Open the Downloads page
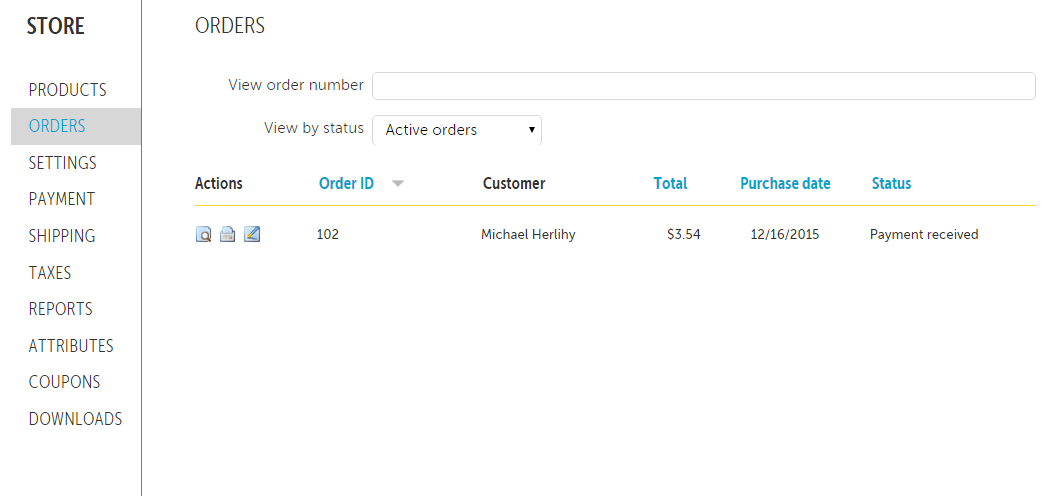This screenshot has height=496, width=1062. [x=75, y=419]
